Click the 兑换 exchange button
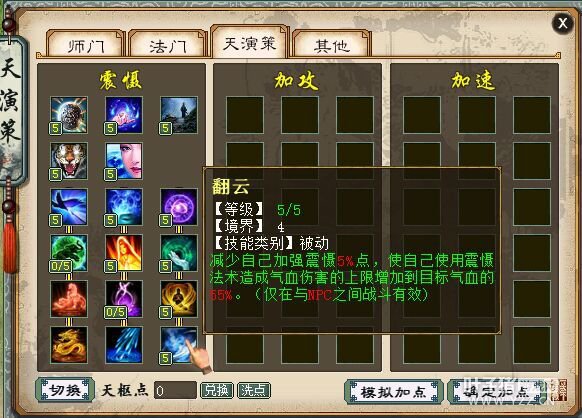 (217, 391)
